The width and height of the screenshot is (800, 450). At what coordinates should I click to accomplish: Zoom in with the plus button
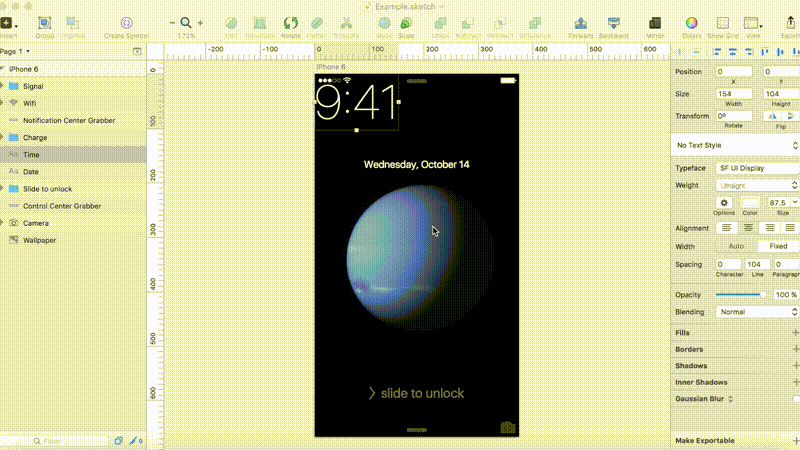[x=200, y=23]
